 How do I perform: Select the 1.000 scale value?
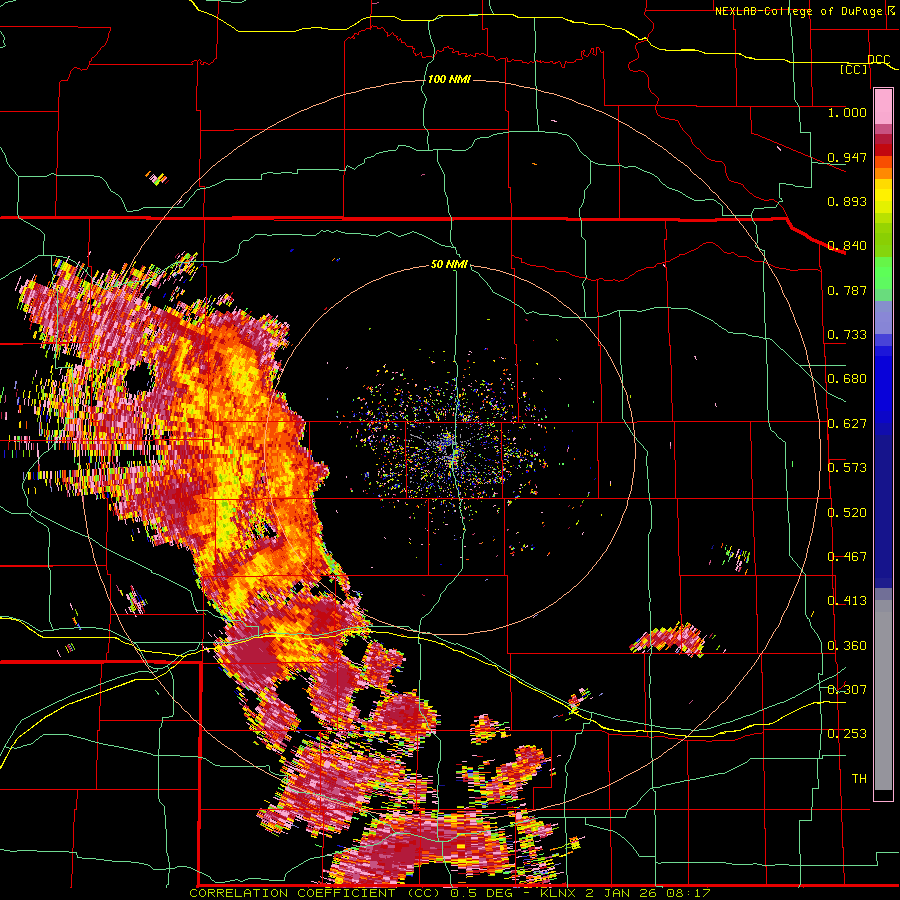(847, 112)
